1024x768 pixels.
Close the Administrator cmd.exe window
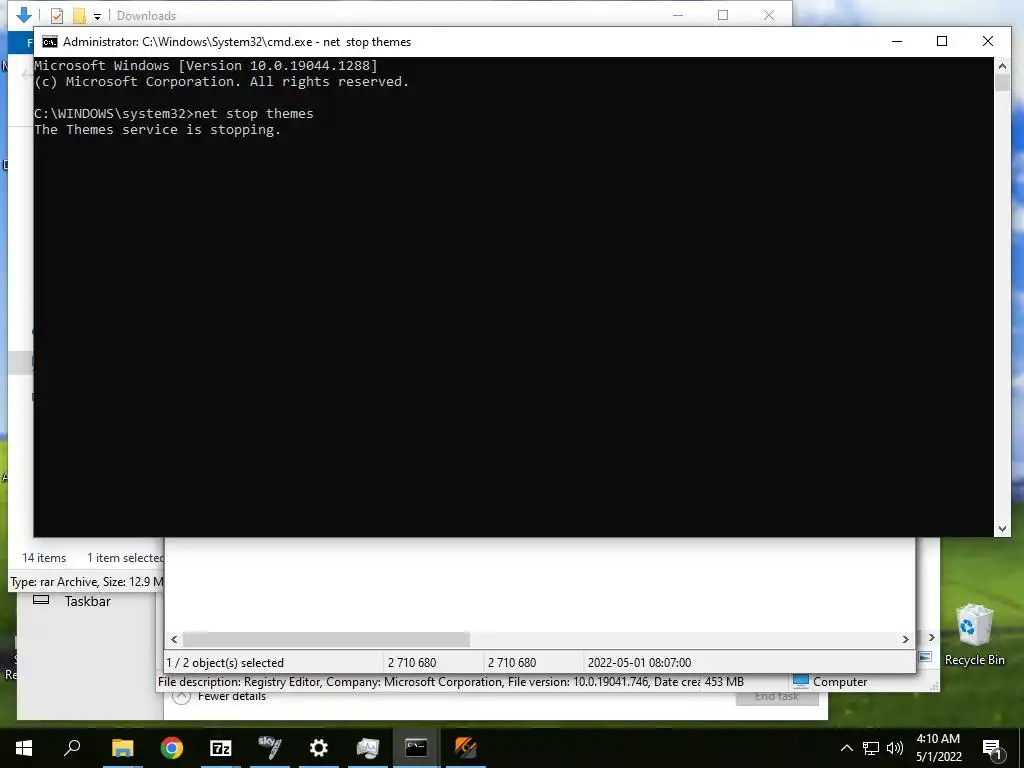point(987,41)
